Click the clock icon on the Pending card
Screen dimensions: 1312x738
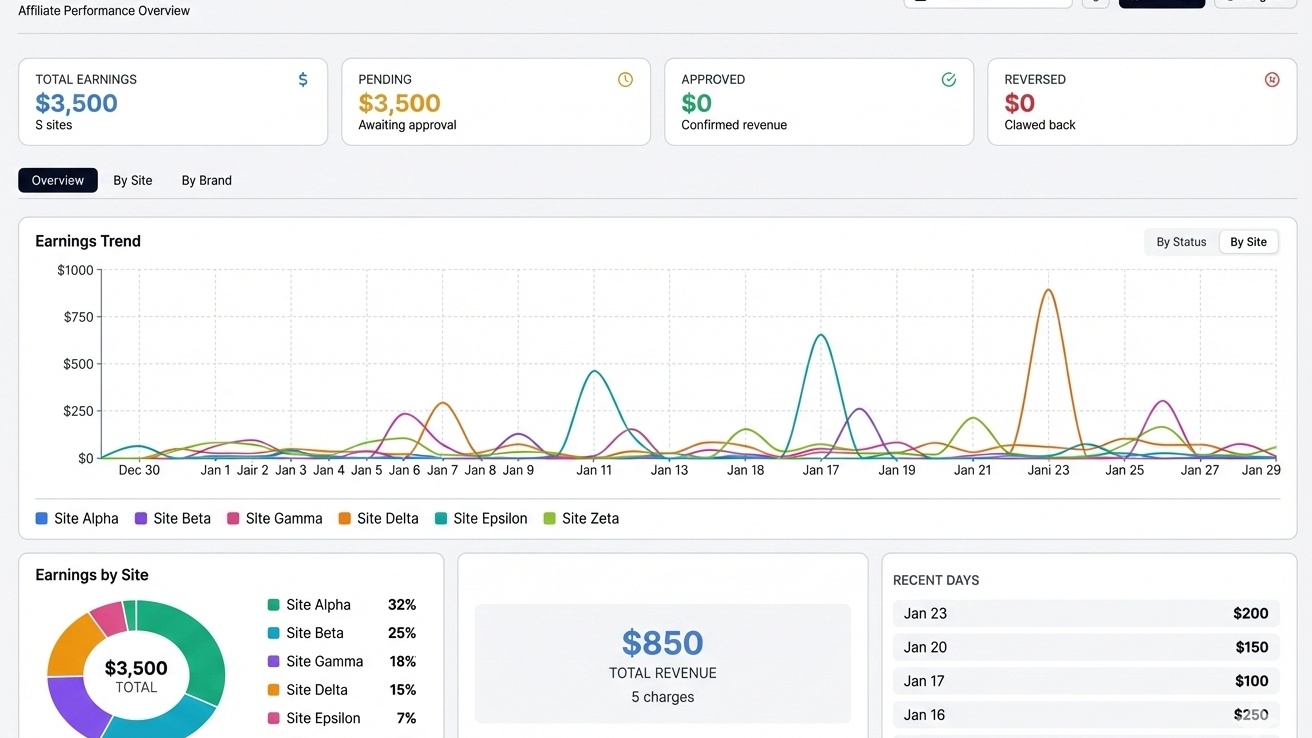point(625,79)
